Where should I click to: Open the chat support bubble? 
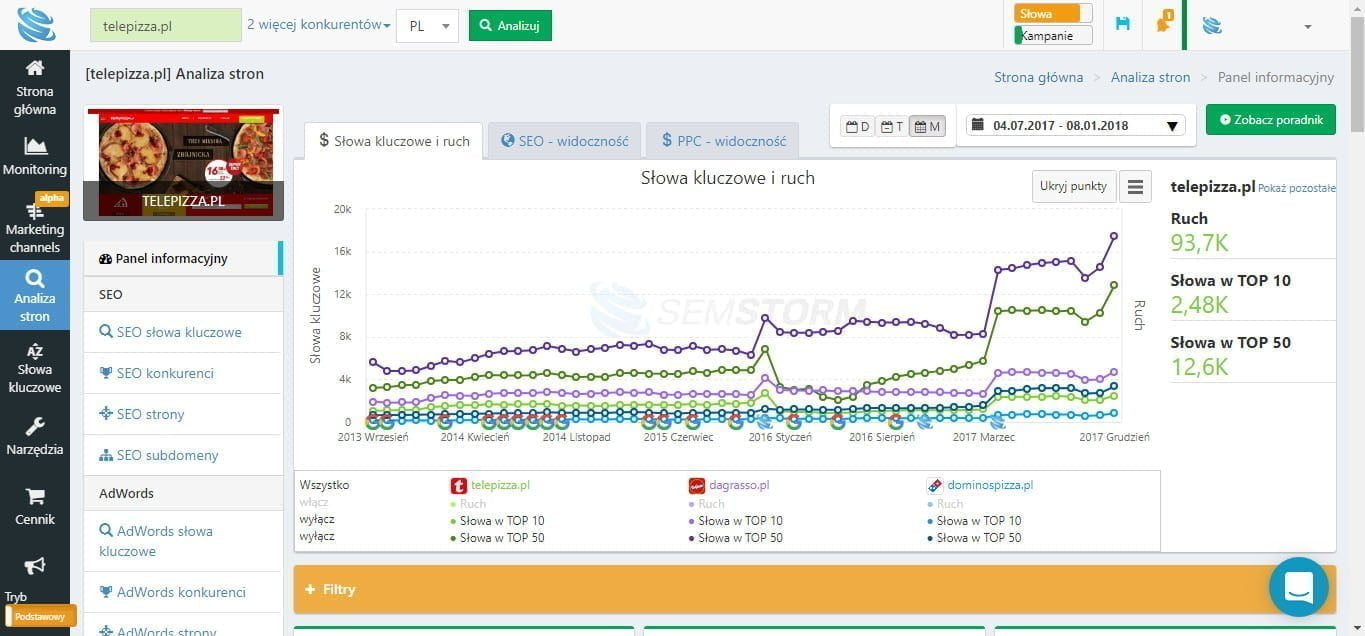point(1298,587)
